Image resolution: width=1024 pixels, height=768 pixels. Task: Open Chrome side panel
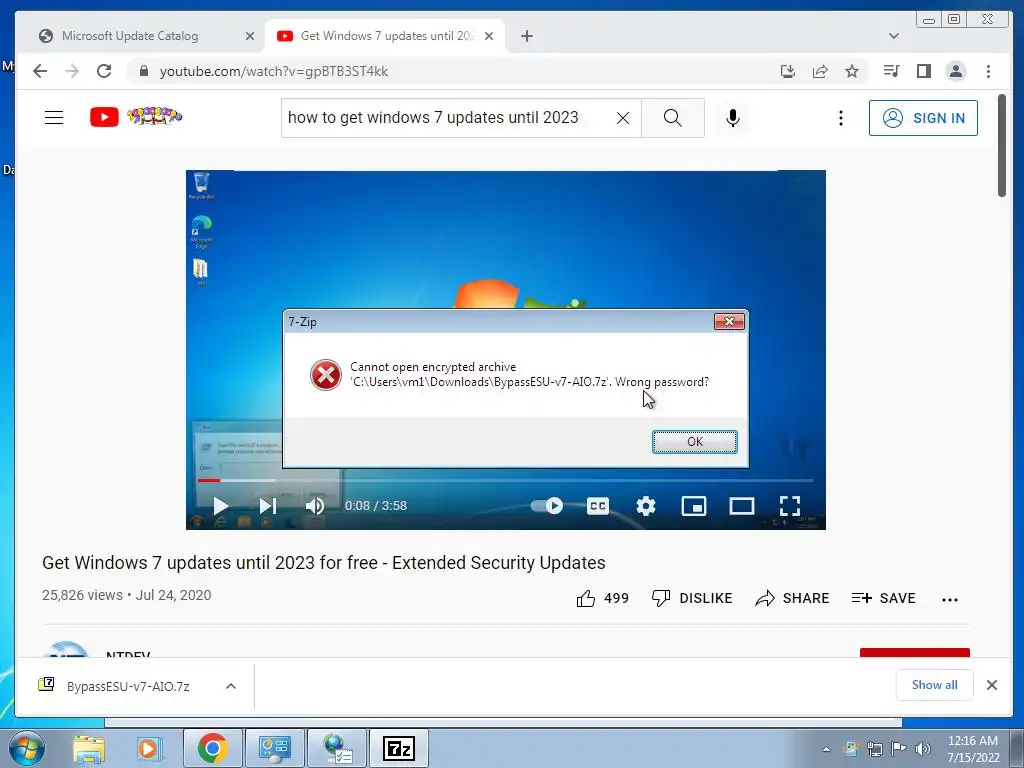click(x=923, y=71)
